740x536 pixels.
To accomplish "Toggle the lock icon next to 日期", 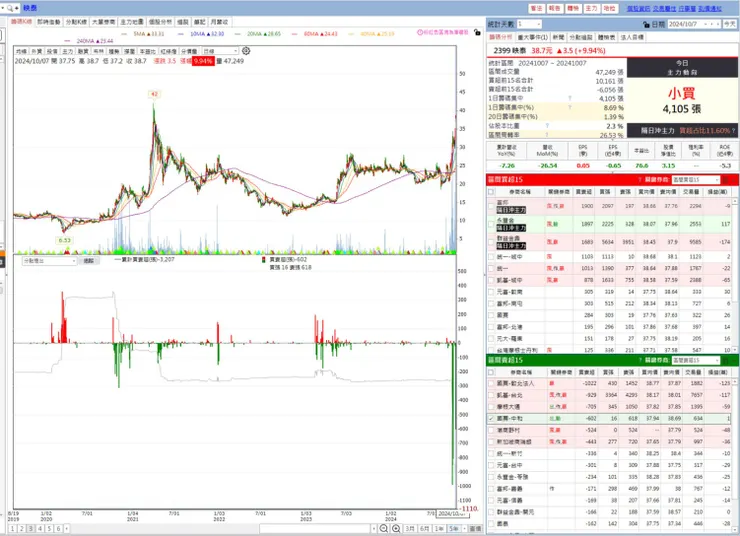I will [646, 24].
